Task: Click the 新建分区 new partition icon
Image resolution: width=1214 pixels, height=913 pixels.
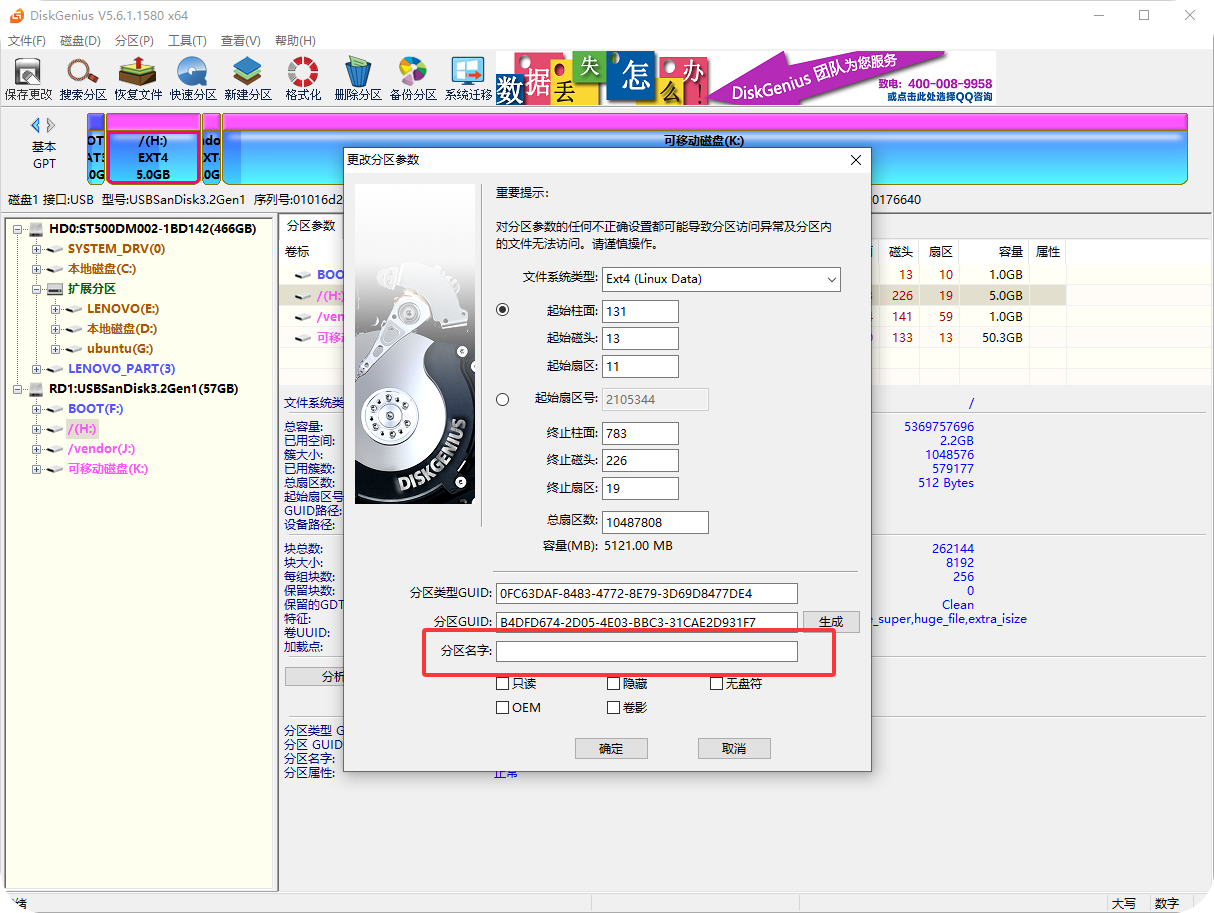Action: (248, 79)
